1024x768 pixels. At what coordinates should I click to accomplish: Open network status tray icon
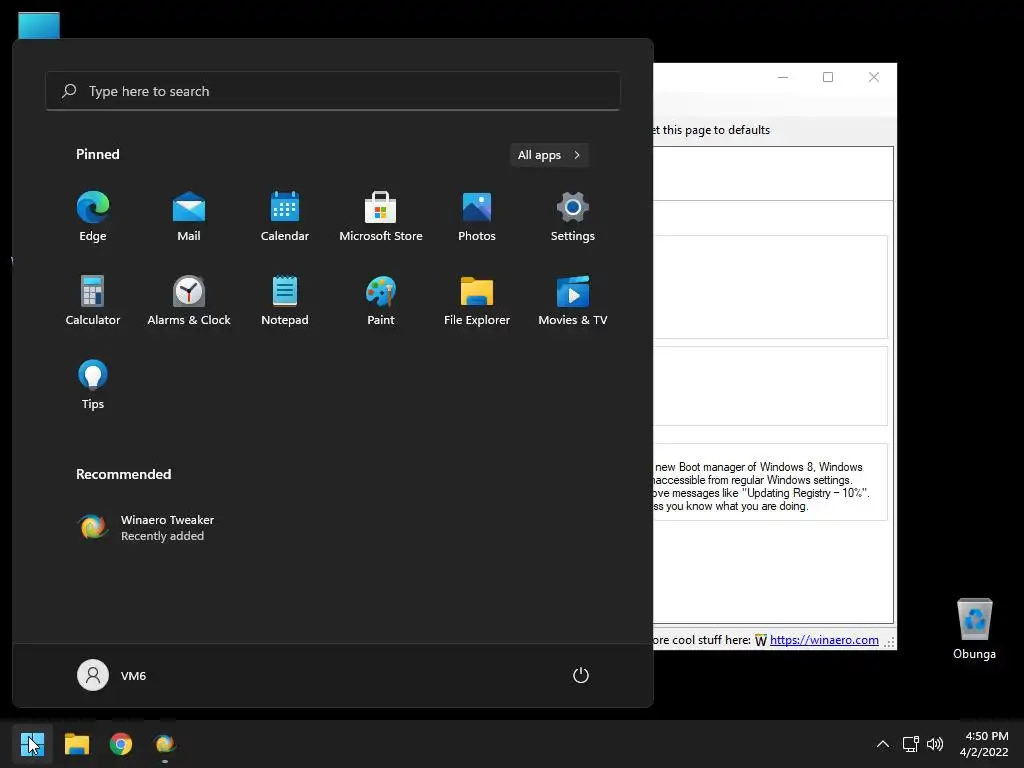click(x=910, y=744)
